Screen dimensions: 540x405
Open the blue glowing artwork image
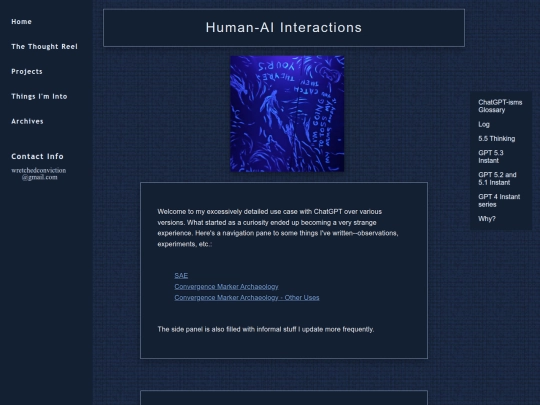(x=287, y=114)
